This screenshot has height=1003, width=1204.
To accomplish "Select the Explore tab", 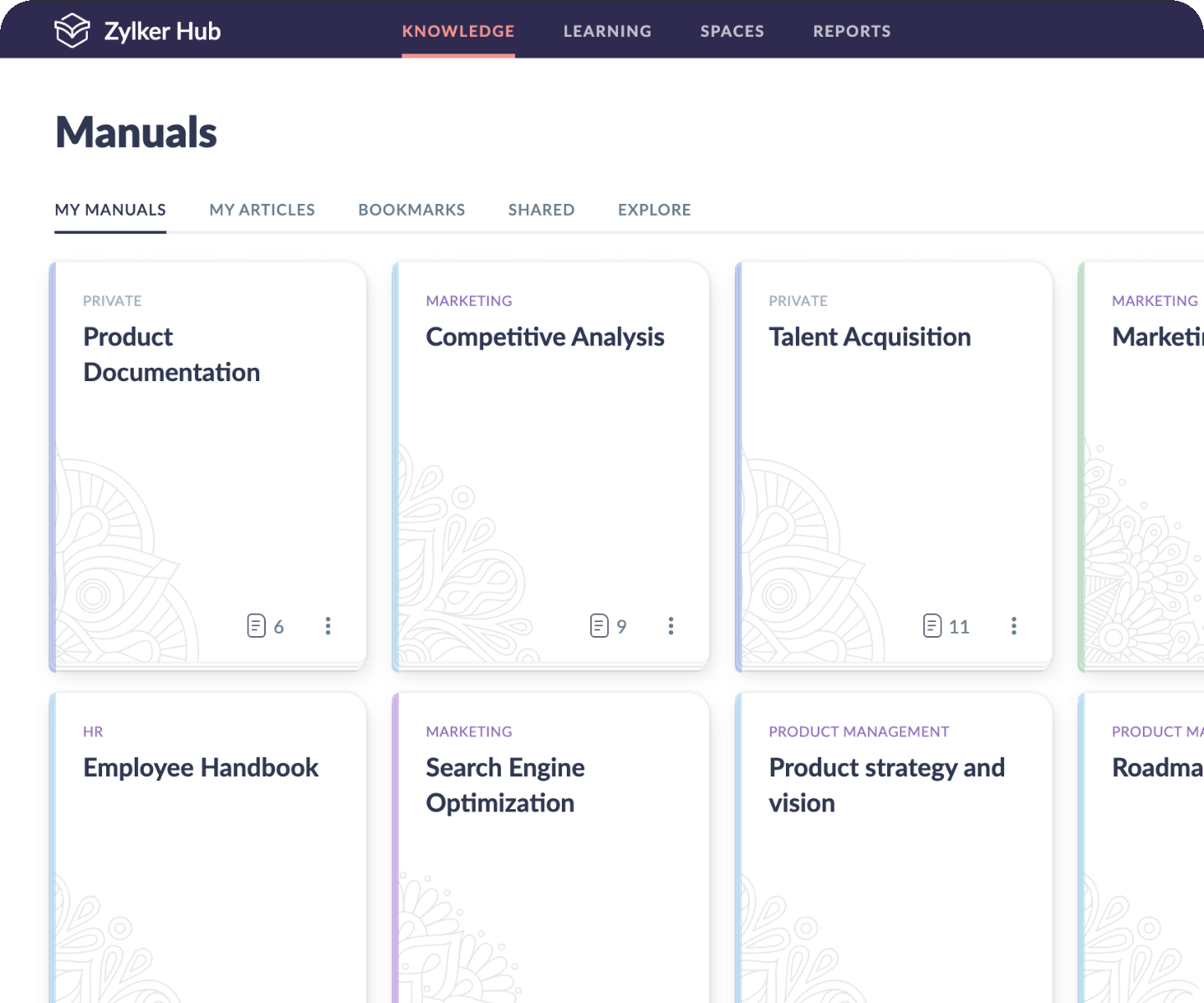I will point(654,210).
